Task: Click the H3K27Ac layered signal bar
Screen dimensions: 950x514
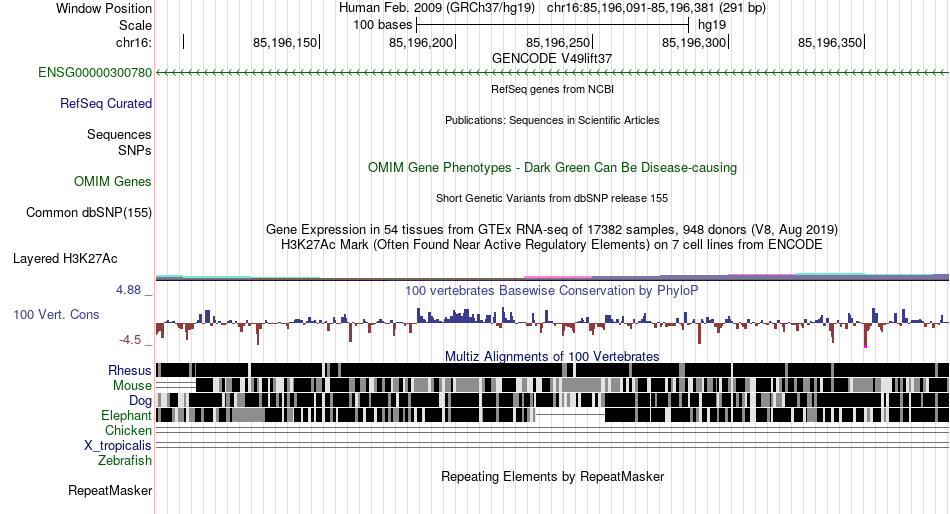Action: click(552, 277)
